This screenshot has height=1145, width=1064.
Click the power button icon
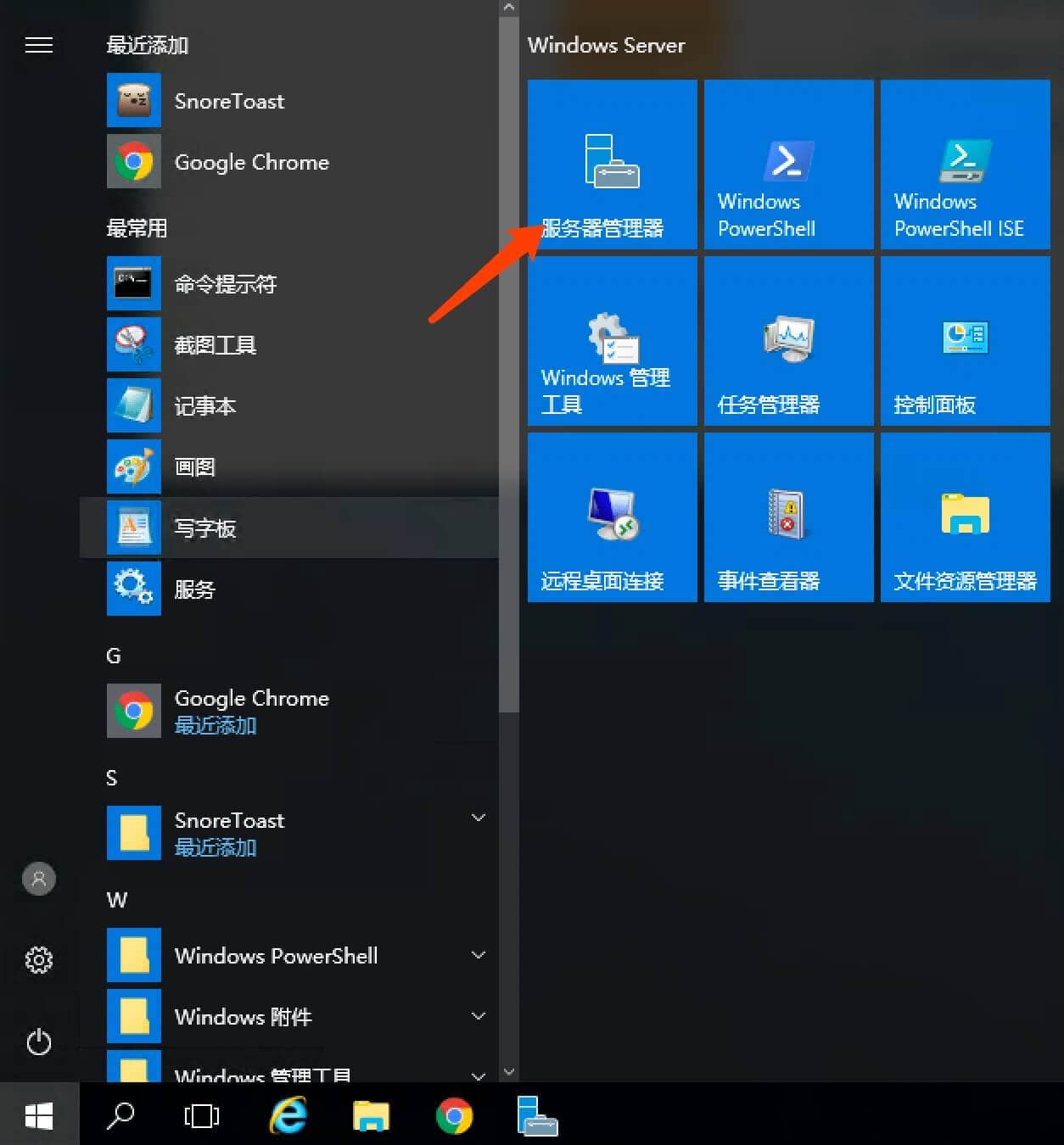pyautogui.click(x=39, y=1042)
